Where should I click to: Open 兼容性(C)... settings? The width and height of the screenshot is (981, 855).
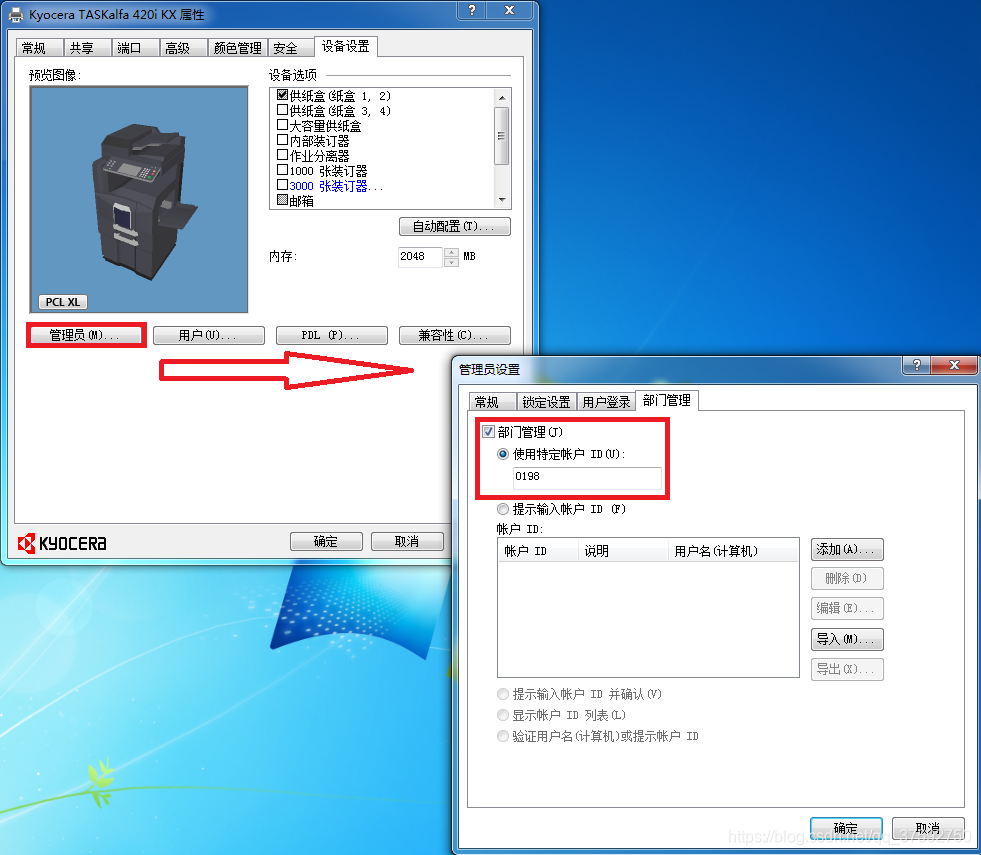tap(455, 335)
